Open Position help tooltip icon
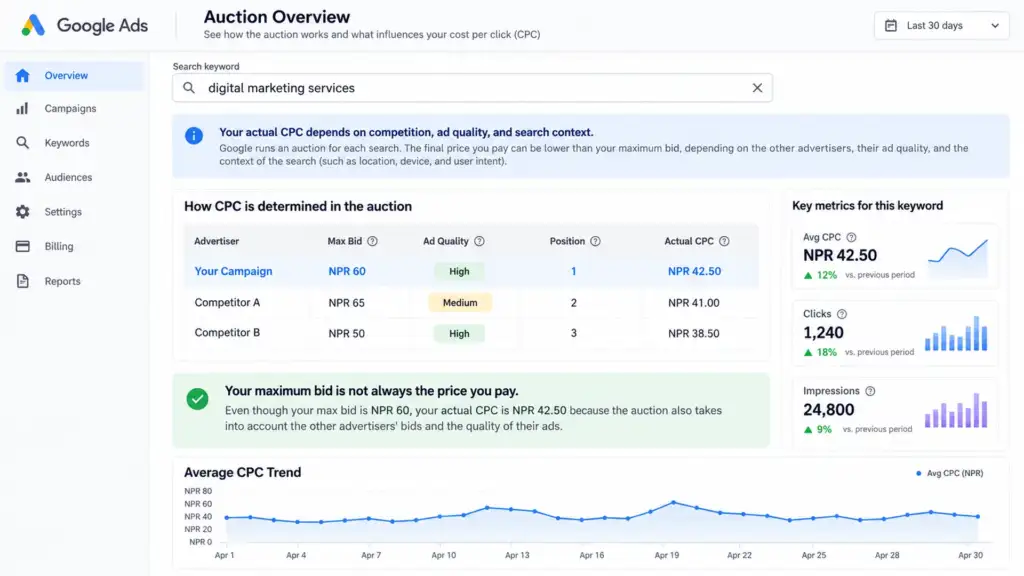The width and height of the screenshot is (1024, 576). pyautogui.click(x=595, y=241)
